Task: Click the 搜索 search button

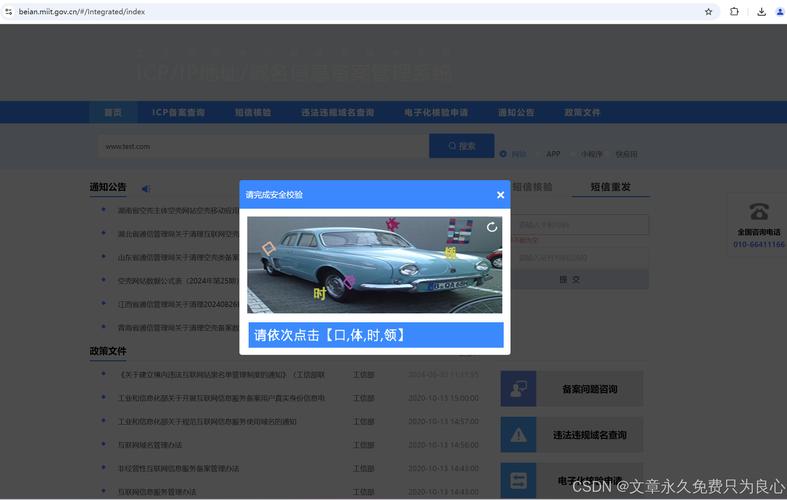Action: [x=462, y=146]
